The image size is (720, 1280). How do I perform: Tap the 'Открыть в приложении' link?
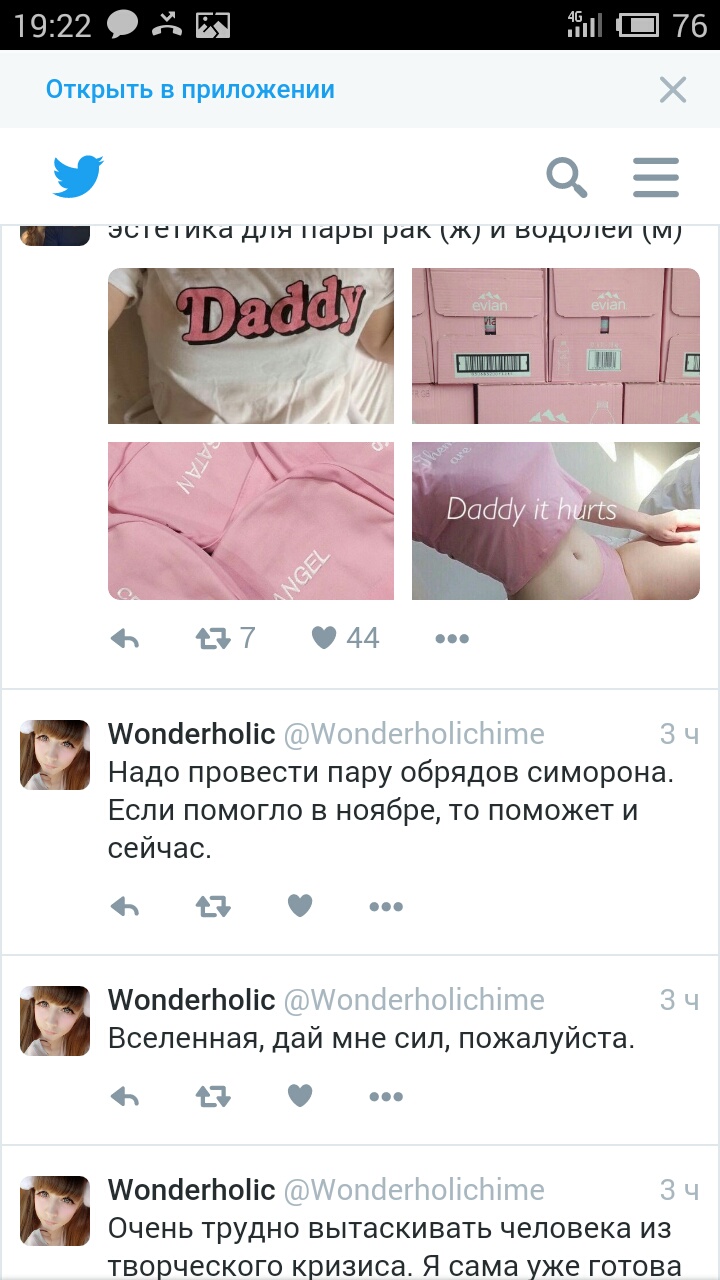(x=190, y=89)
